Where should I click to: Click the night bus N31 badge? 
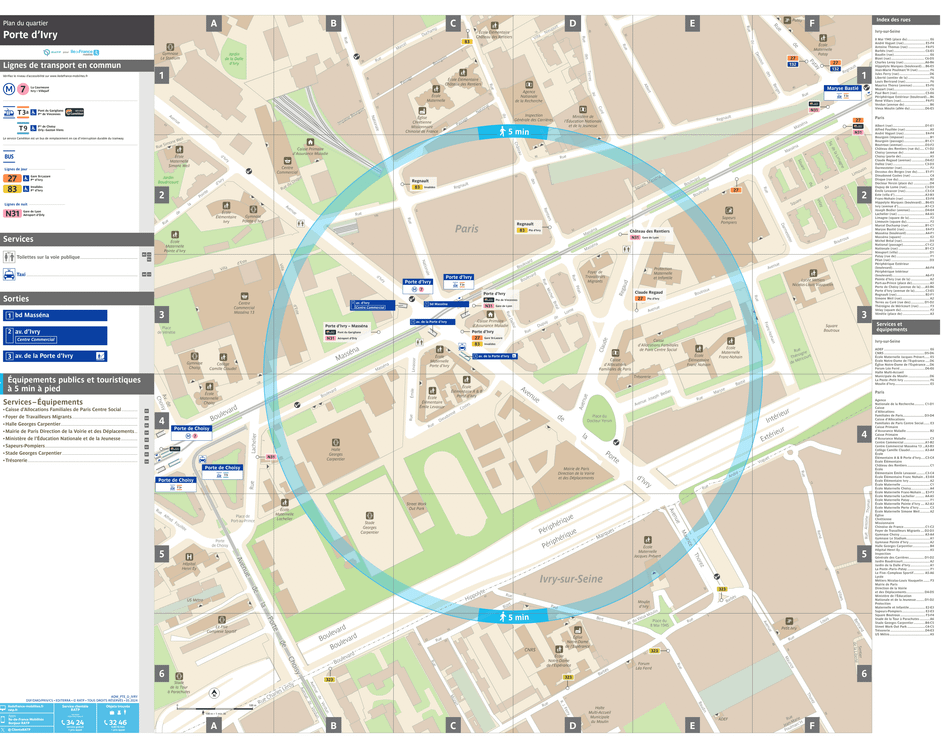click(12, 212)
